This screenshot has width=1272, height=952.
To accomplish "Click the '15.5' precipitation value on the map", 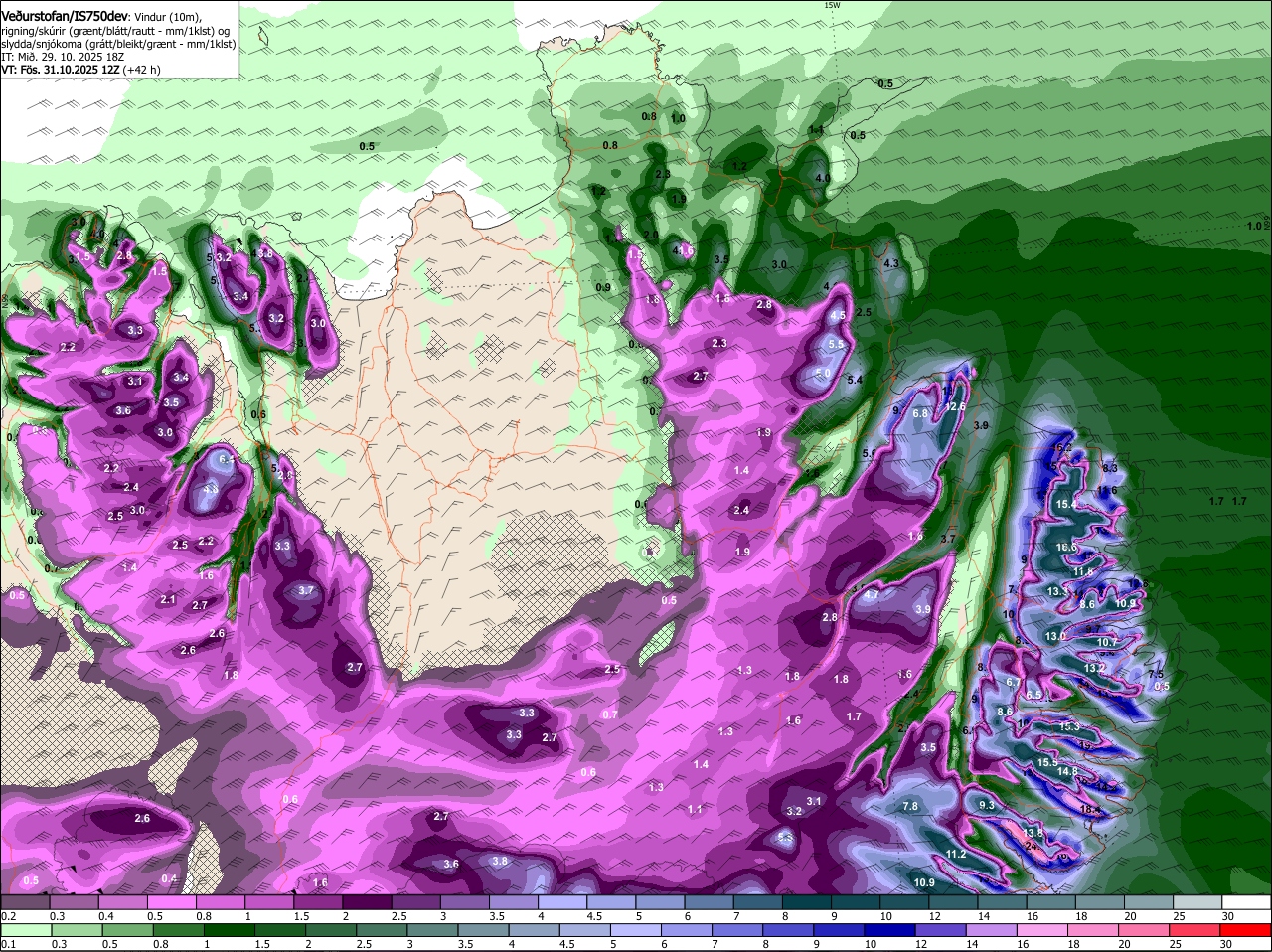I will pyautogui.click(x=1047, y=762).
